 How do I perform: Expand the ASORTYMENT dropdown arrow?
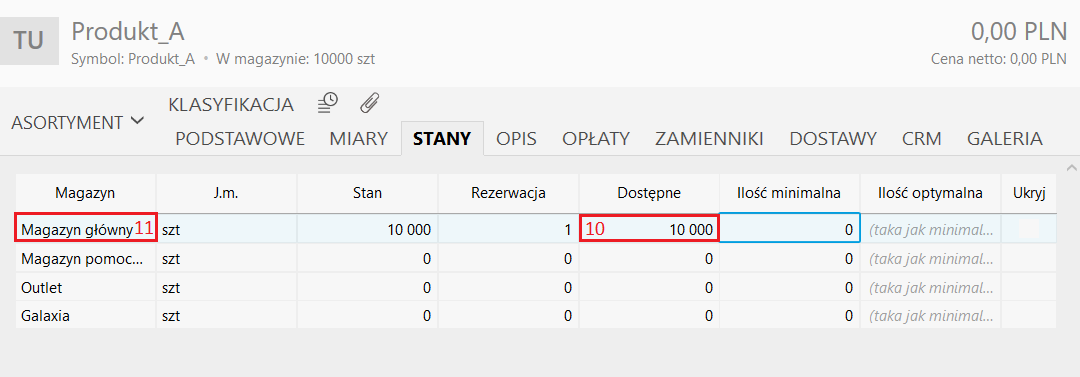tap(137, 121)
